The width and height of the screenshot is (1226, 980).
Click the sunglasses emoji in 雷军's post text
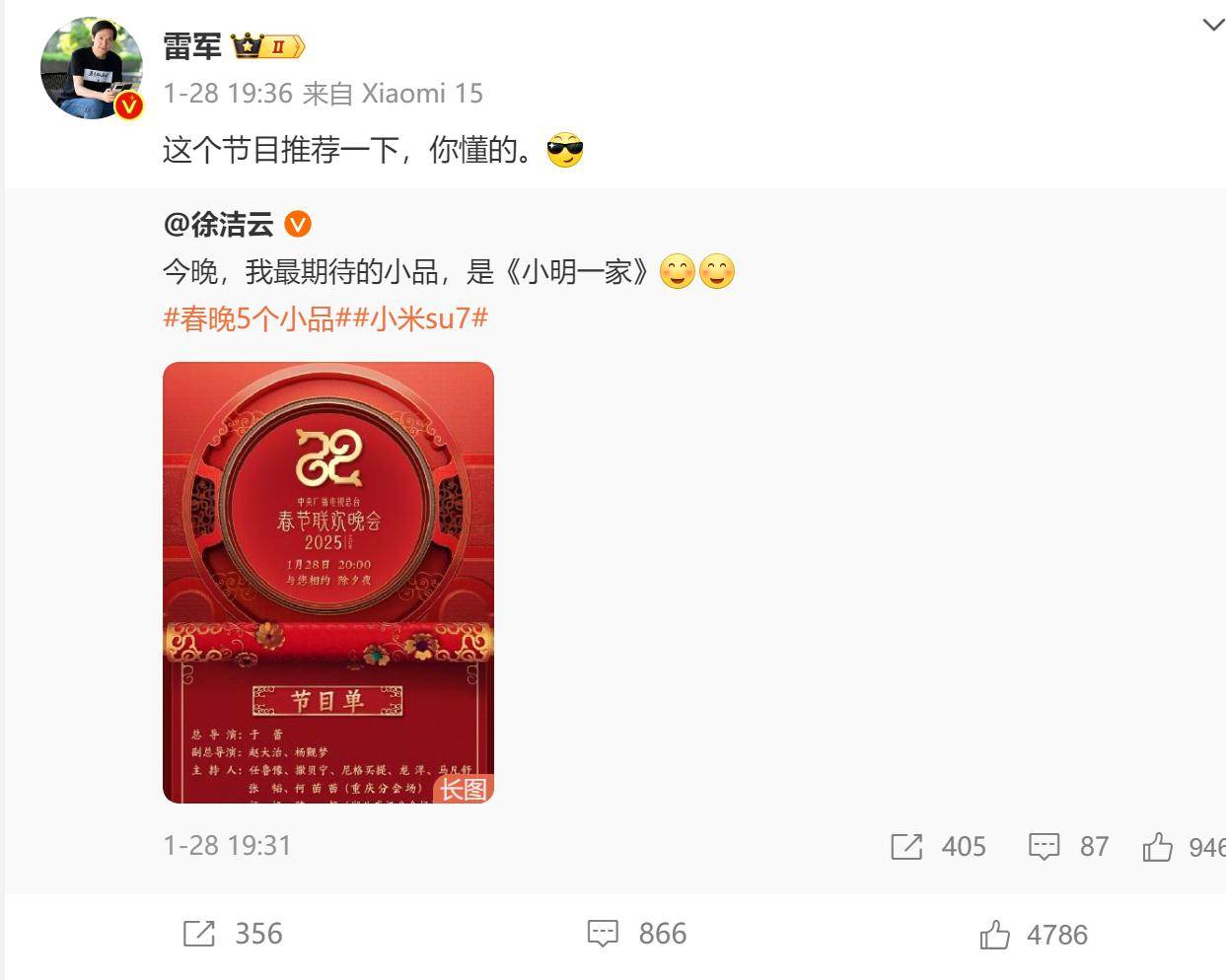coord(565,150)
